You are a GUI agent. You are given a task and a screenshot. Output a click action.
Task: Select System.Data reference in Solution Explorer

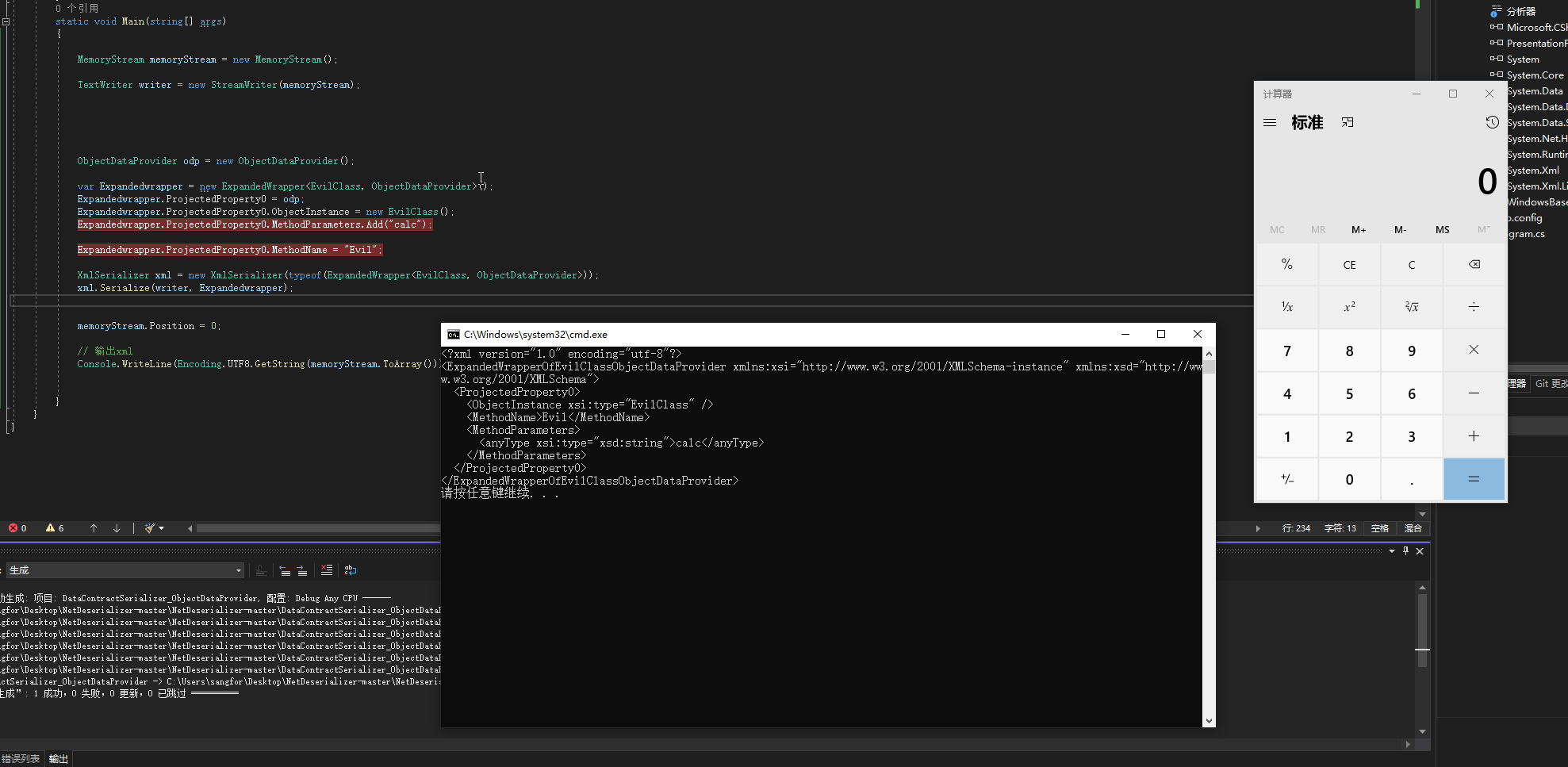[1535, 91]
